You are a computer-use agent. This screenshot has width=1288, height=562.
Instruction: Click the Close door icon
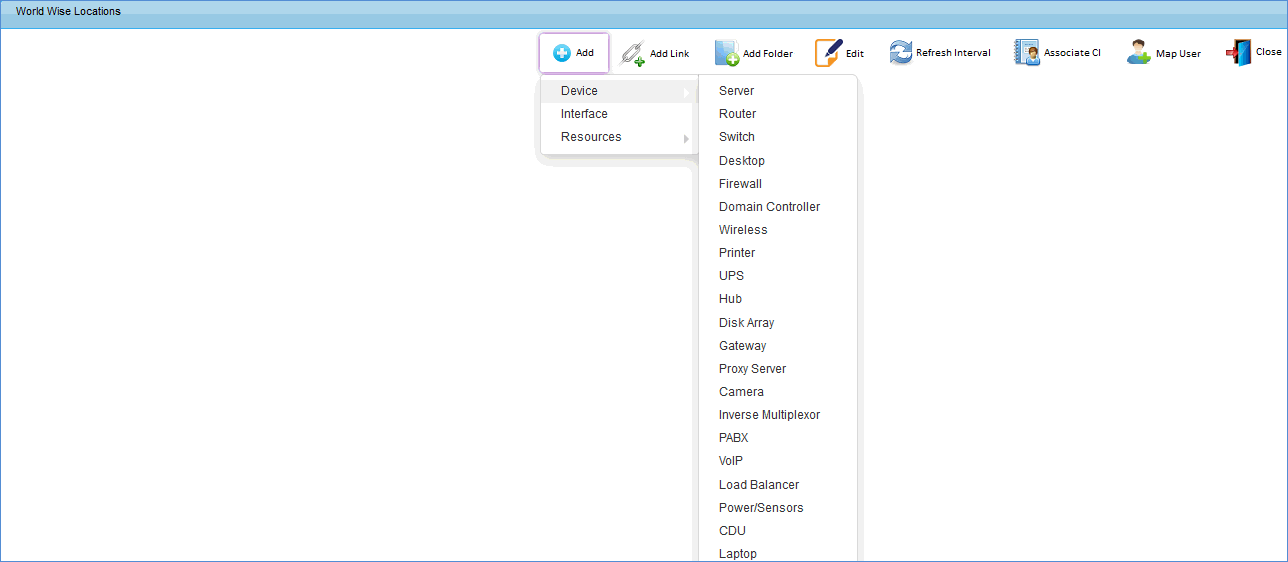(1239, 53)
